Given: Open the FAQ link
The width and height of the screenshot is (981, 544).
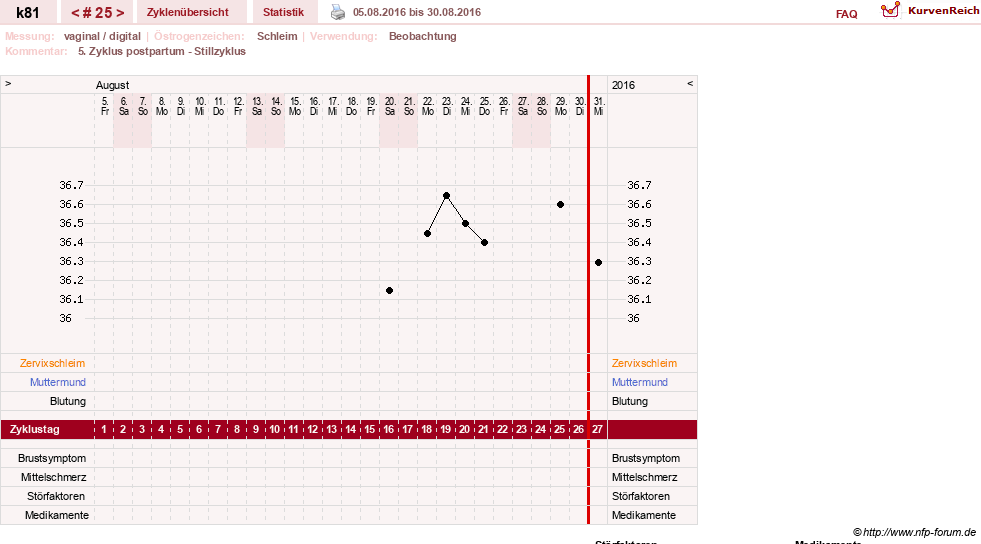Looking at the screenshot, I should click(x=846, y=14).
